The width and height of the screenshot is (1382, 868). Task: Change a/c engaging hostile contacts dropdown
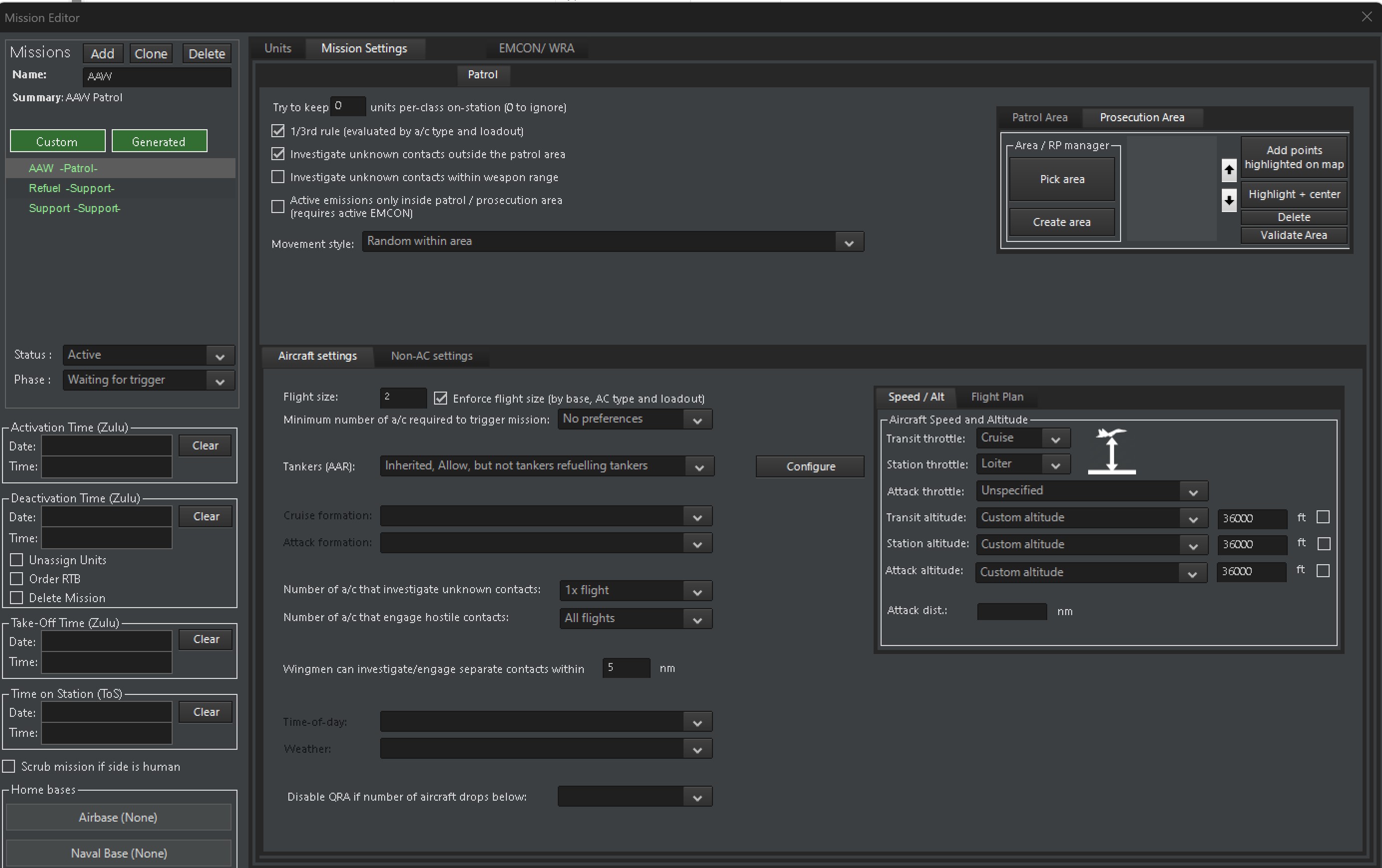(x=636, y=619)
